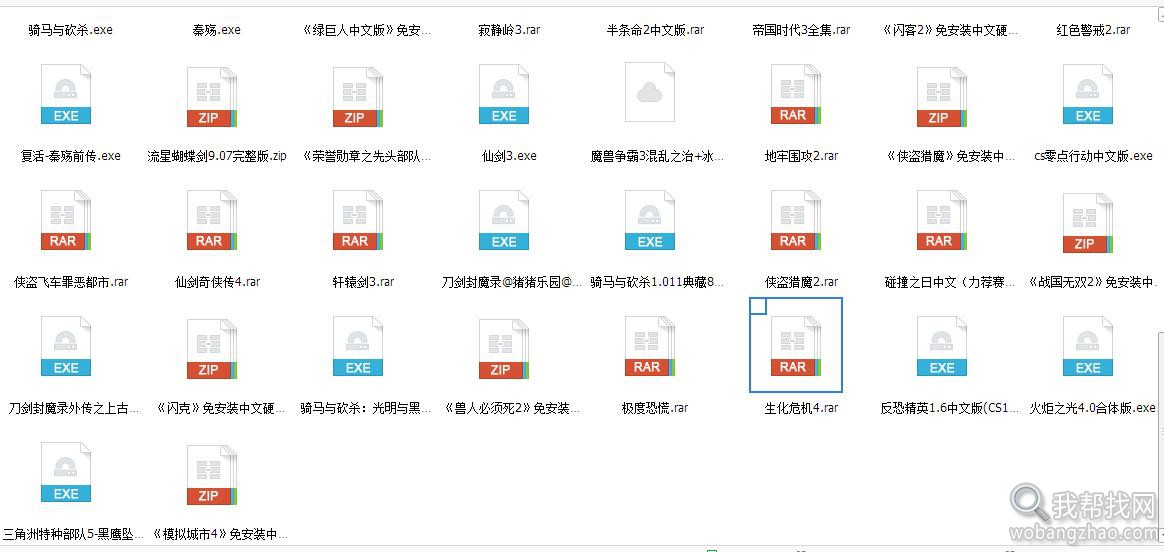Tick the checkbox on 生化危机4.rar
The height and width of the screenshot is (552, 1164).
(758, 306)
